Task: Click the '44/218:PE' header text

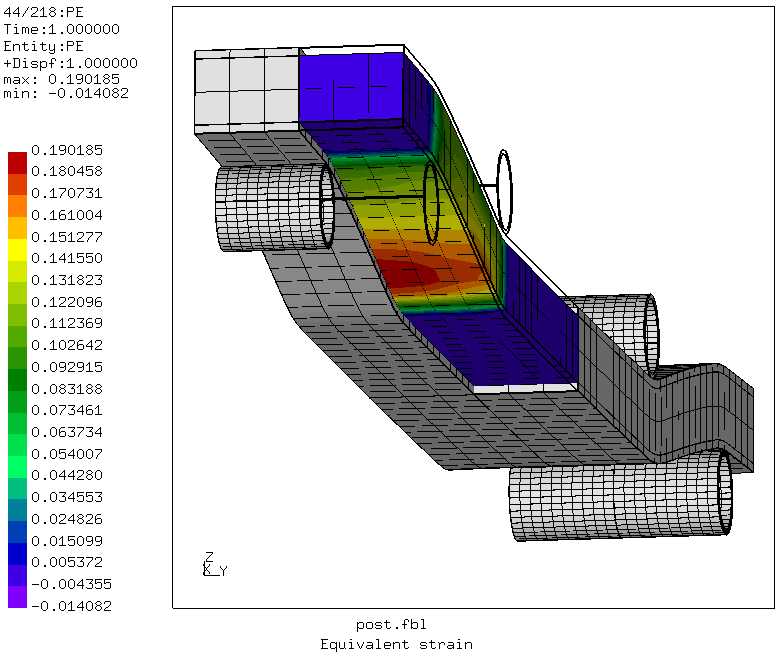Action: click(x=44, y=12)
